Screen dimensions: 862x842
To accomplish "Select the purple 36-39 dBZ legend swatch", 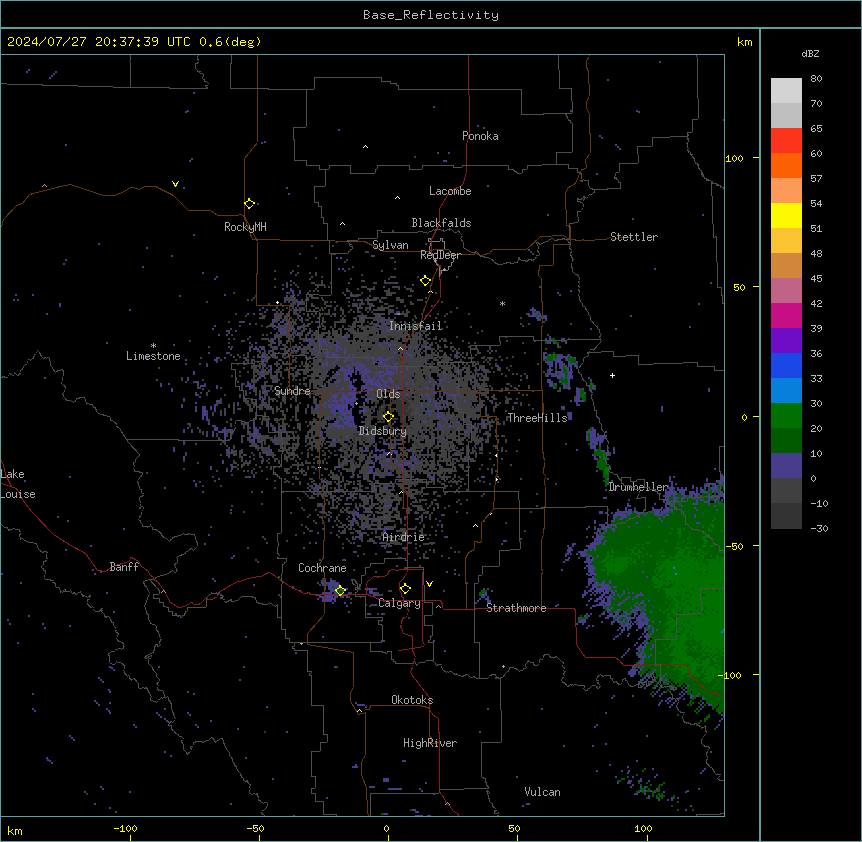I will [x=786, y=340].
